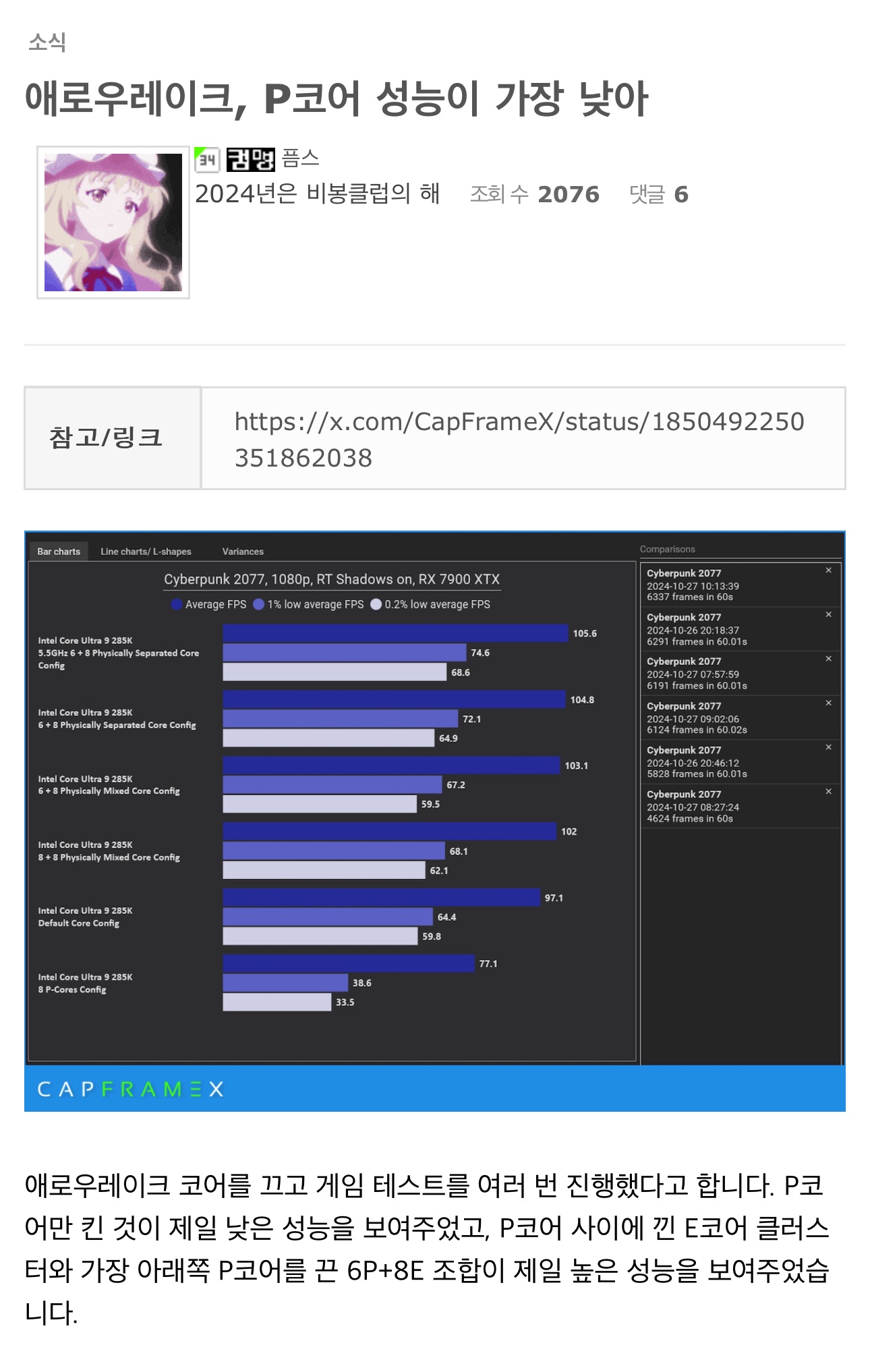Select comparison with 6291 frames in 60.01s
This screenshot has height=1372, width=870.
(x=740, y=629)
